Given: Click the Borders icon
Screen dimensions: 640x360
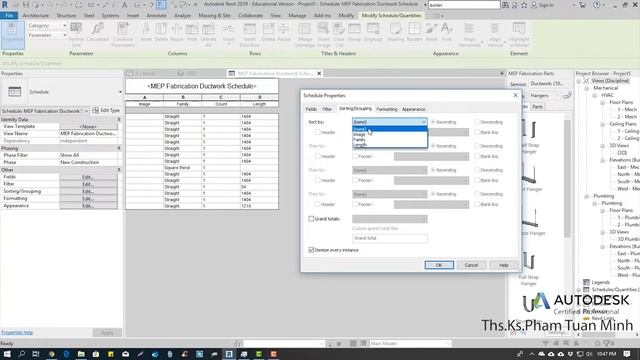Looking at the screenshot, I should pyautogui.click(x=414, y=32).
